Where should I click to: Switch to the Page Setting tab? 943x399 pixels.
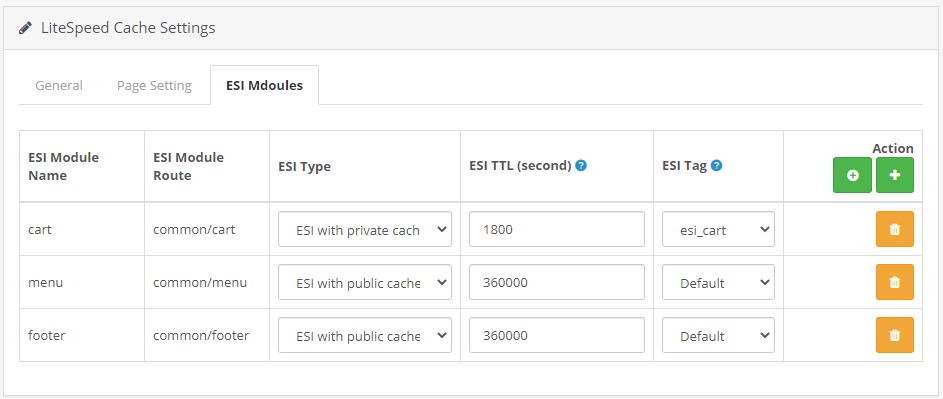(155, 85)
